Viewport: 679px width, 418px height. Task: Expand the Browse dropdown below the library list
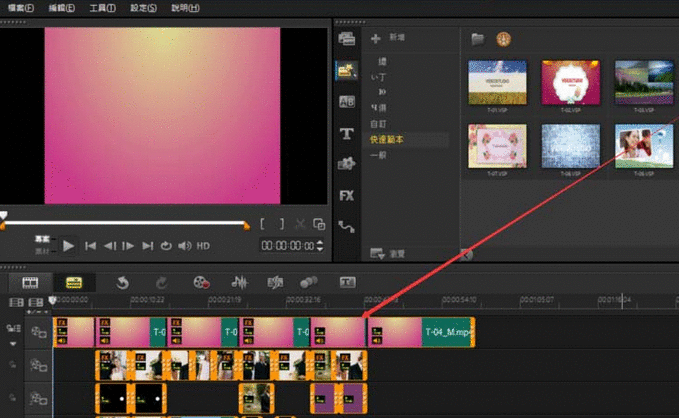[x=378, y=254]
